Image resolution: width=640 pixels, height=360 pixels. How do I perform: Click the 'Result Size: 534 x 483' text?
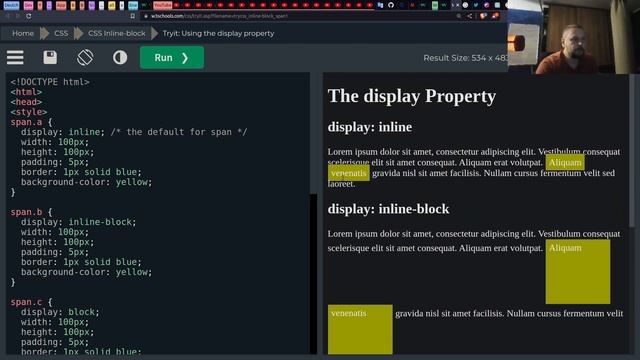[x=465, y=58]
